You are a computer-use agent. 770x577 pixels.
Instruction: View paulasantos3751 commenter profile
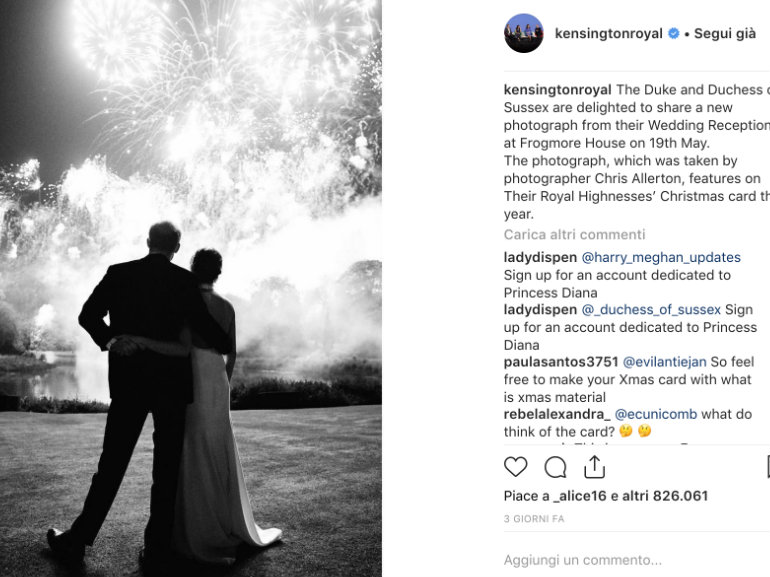[x=561, y=362]
